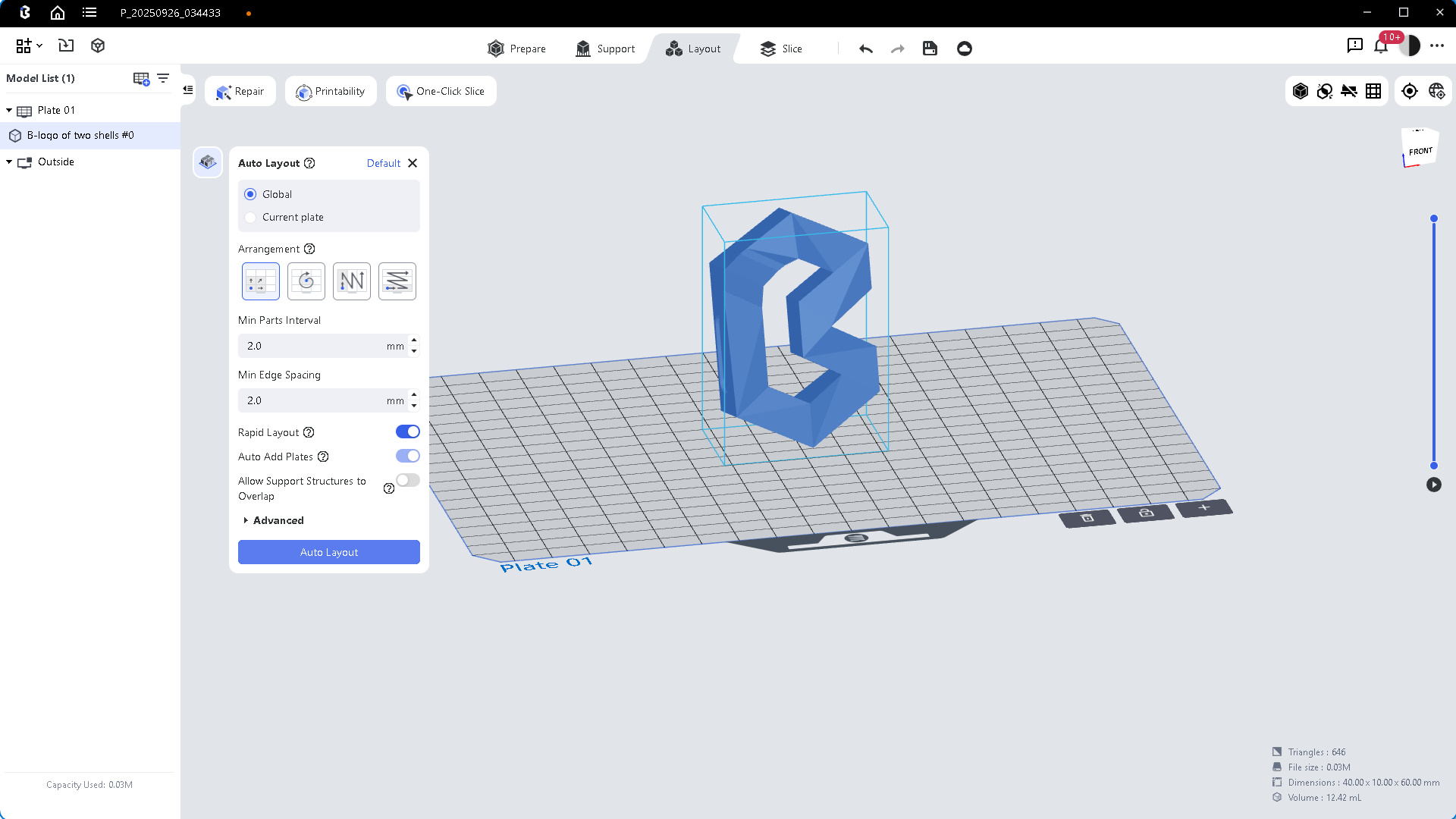Select the vertical zigzag arrangement icon
Image resolution: width=1456 pixels, height=819 pixels.
click(x=352, y=281)
